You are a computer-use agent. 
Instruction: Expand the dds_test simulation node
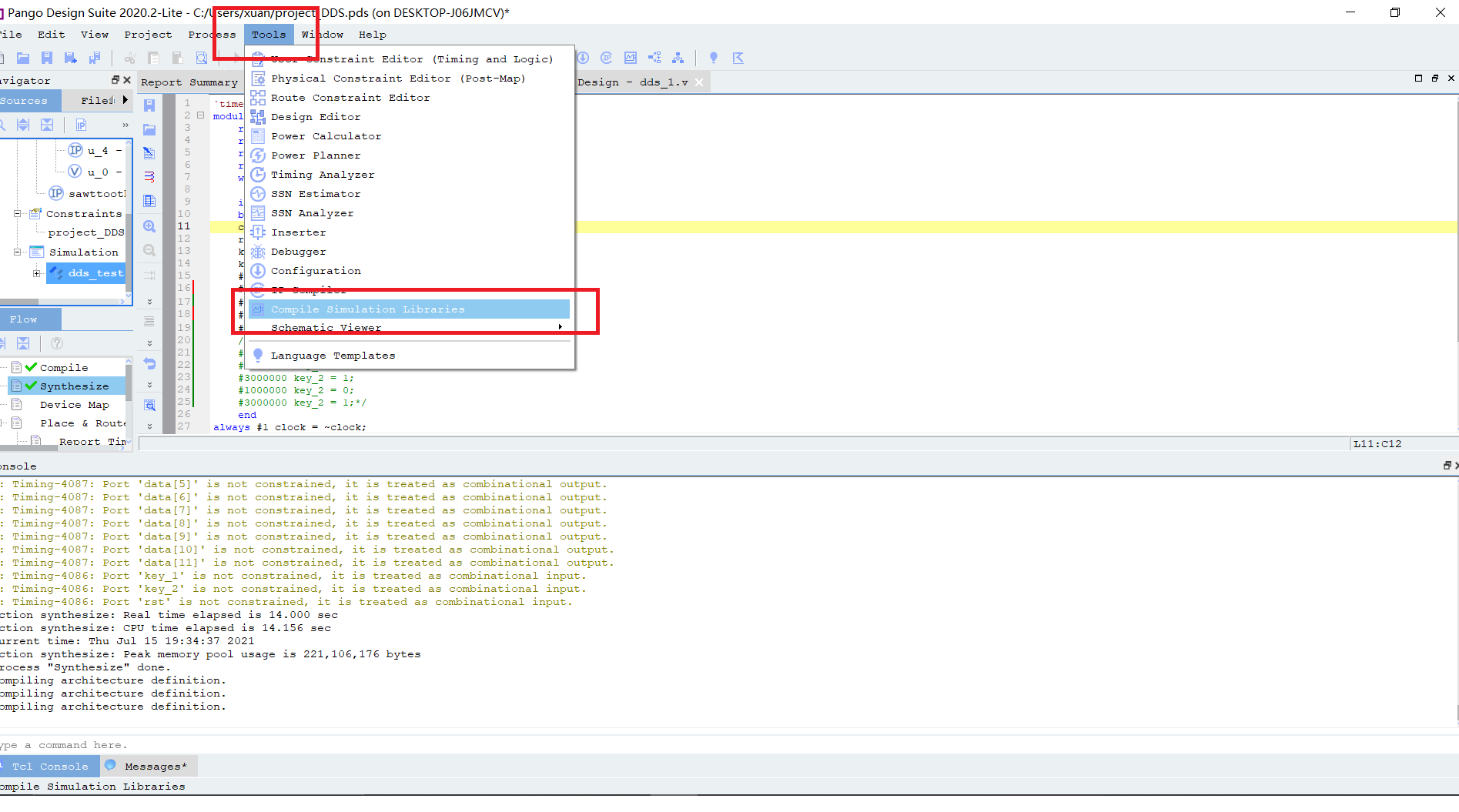point(36,272)
